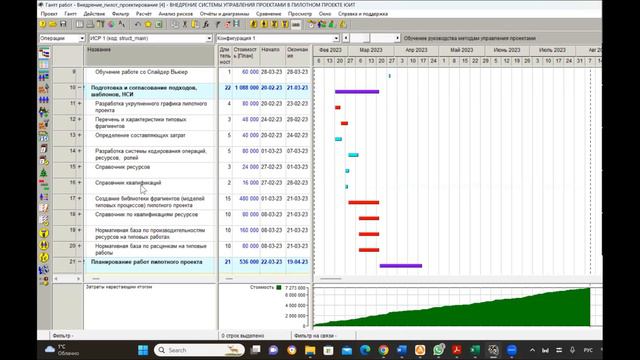
Task: Click the copy pages icon in the toolbar
Action: 175,24
